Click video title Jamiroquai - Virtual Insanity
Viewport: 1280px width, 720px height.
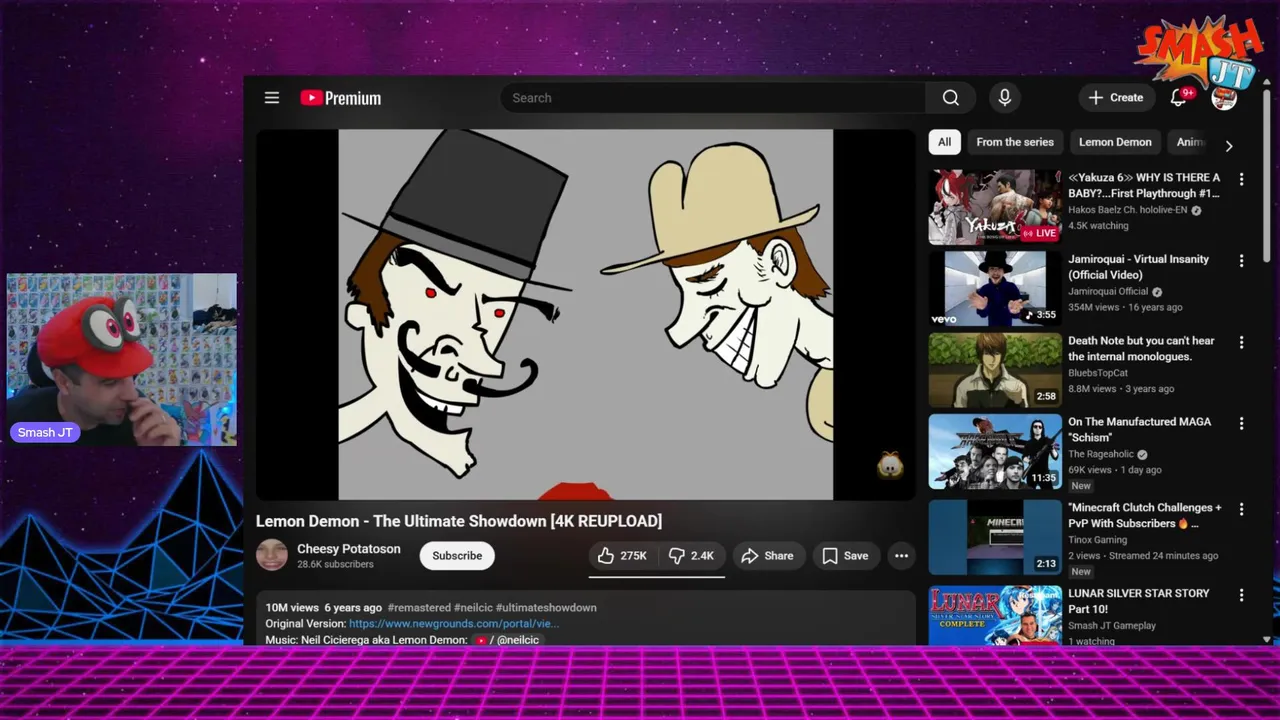1138,267
